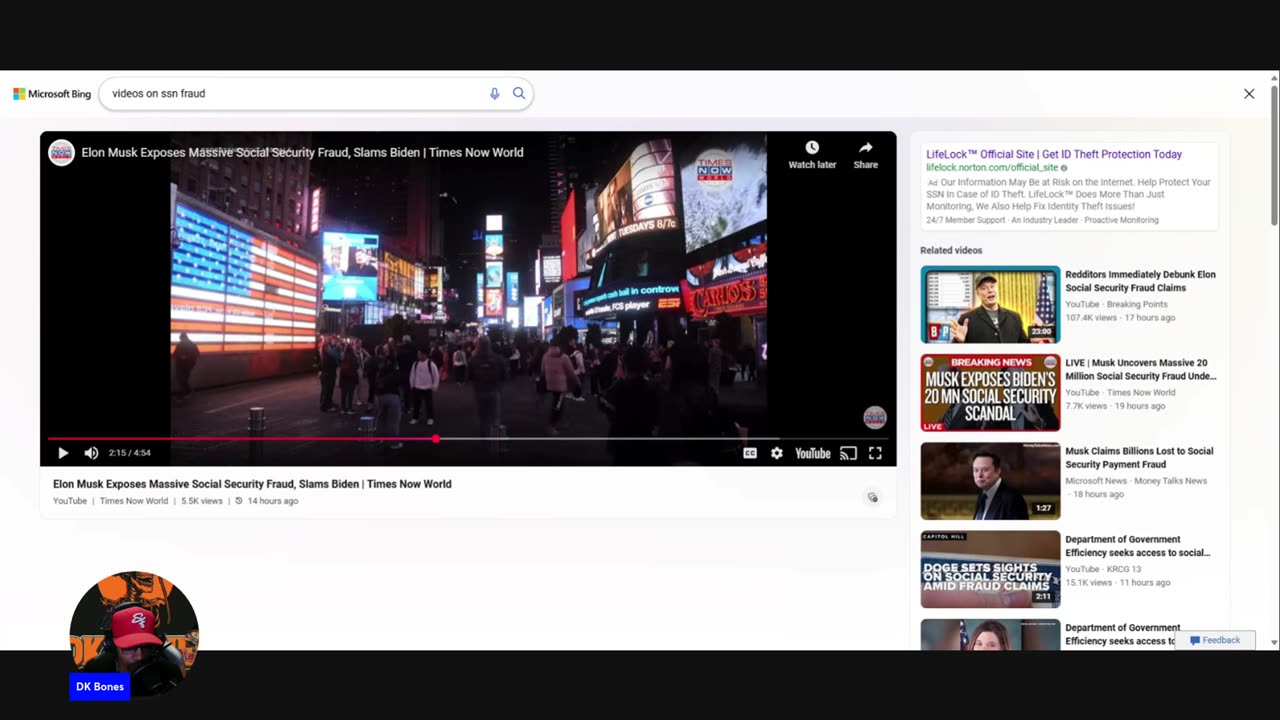The height and width of the screenshot is (720, 1280).
Task: Click the 'Times Now World' source text
Action: (134, 501)
